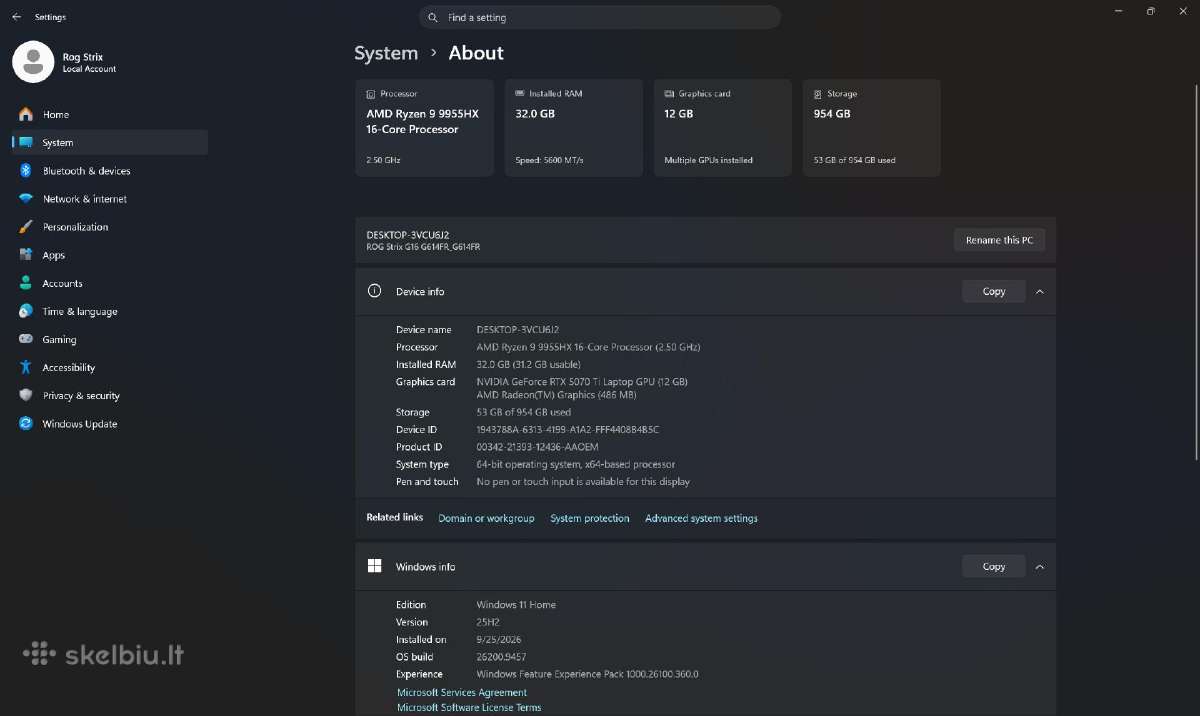Click the Windows Update arrows icon
The height and width of the screenshot is (716, 1200).
(x=26, y=424)
